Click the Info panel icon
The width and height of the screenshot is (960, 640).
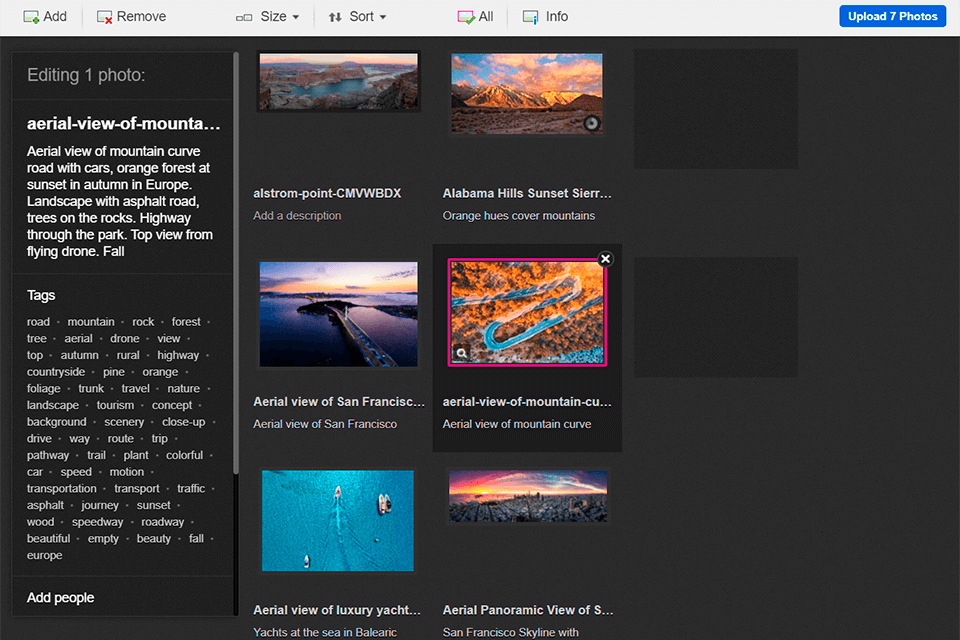click(x=530, y=17)
